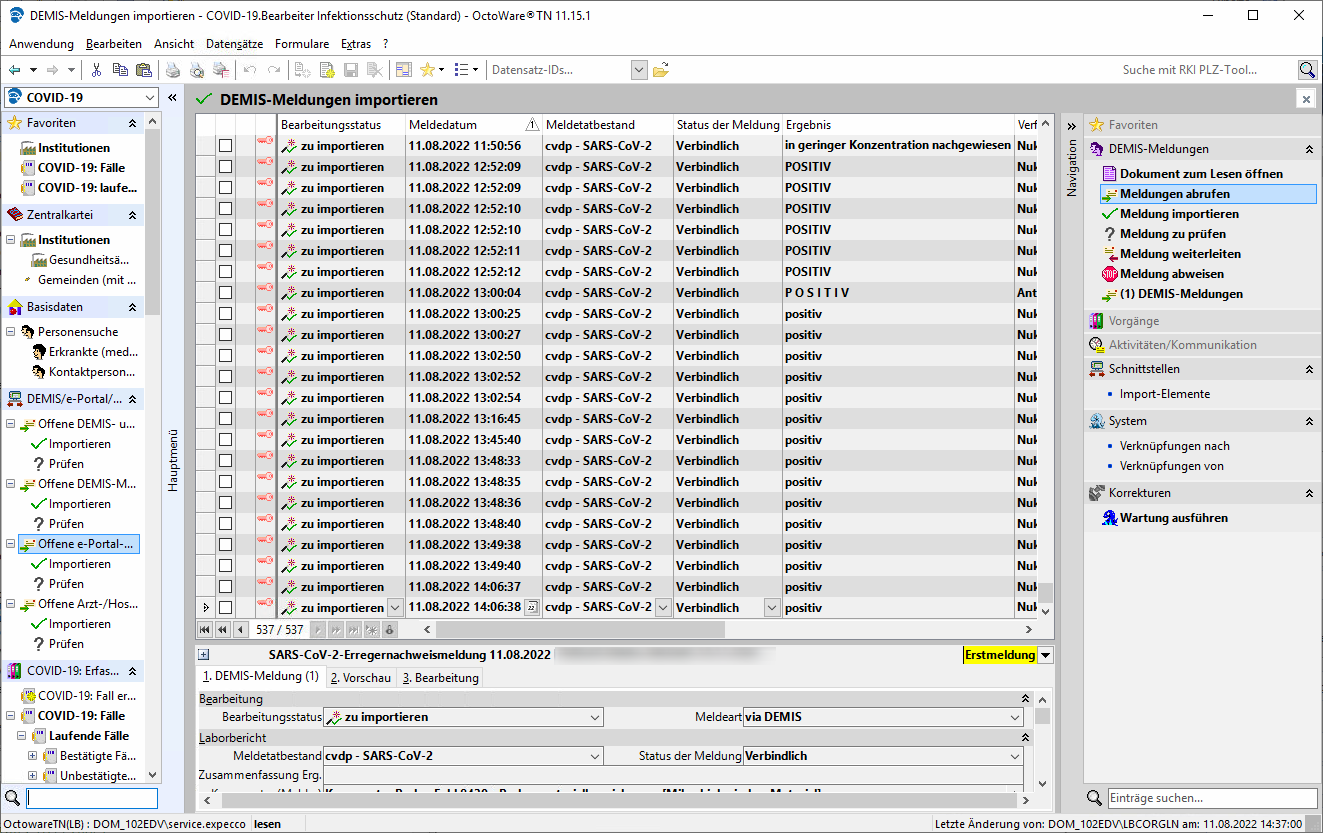
Task: Click the Print icon in toolbar
Action: [x=173, y=70]
